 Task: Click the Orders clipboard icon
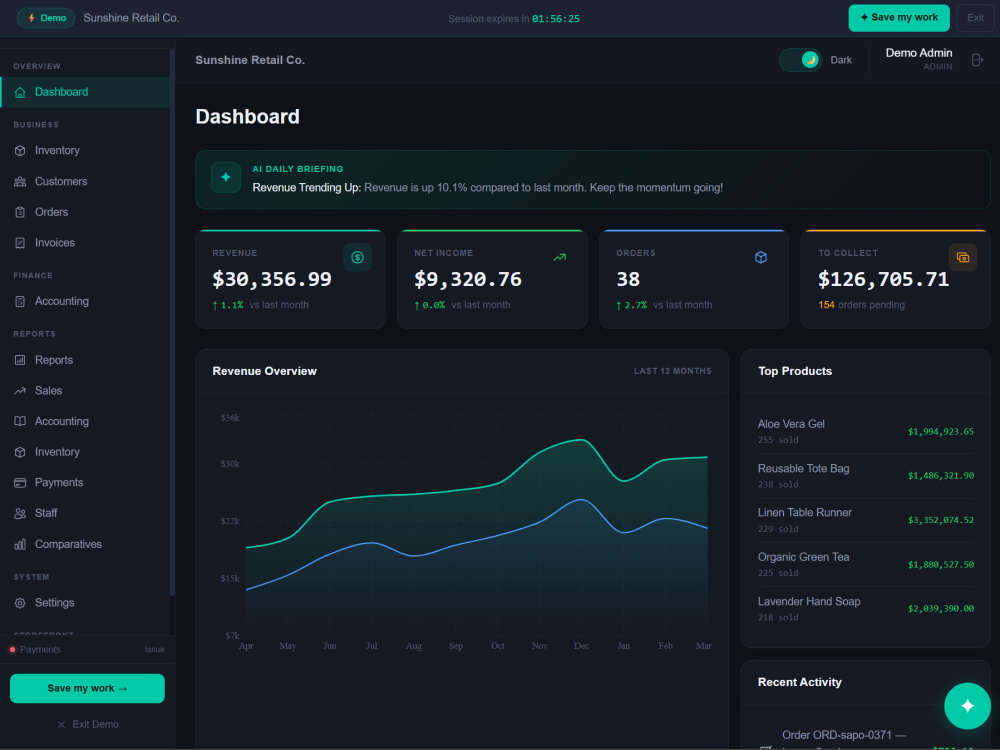pos(20,212)
